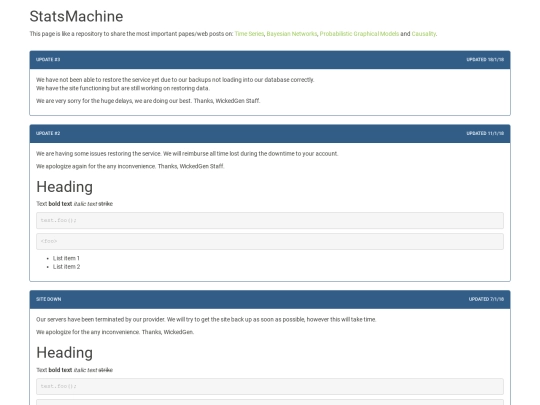Click the UPDATED 10/1/18 date label
The width and height of the screenshot is (540, 405).
(x=485, y=60)
